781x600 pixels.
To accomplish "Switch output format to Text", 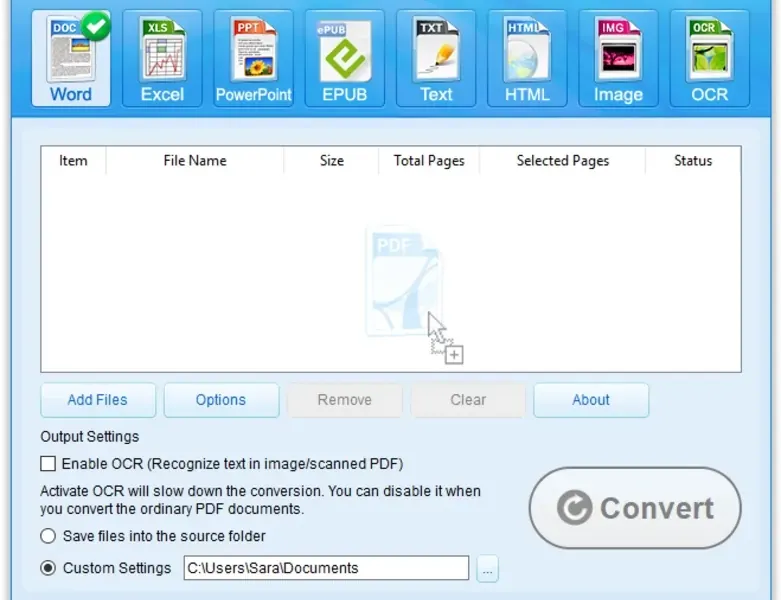I will pyautogui.click(x=436, y=58).
